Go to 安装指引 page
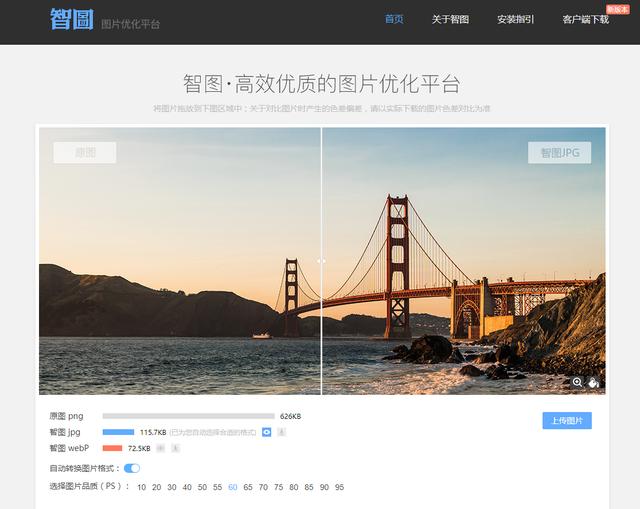 point(515,19)
